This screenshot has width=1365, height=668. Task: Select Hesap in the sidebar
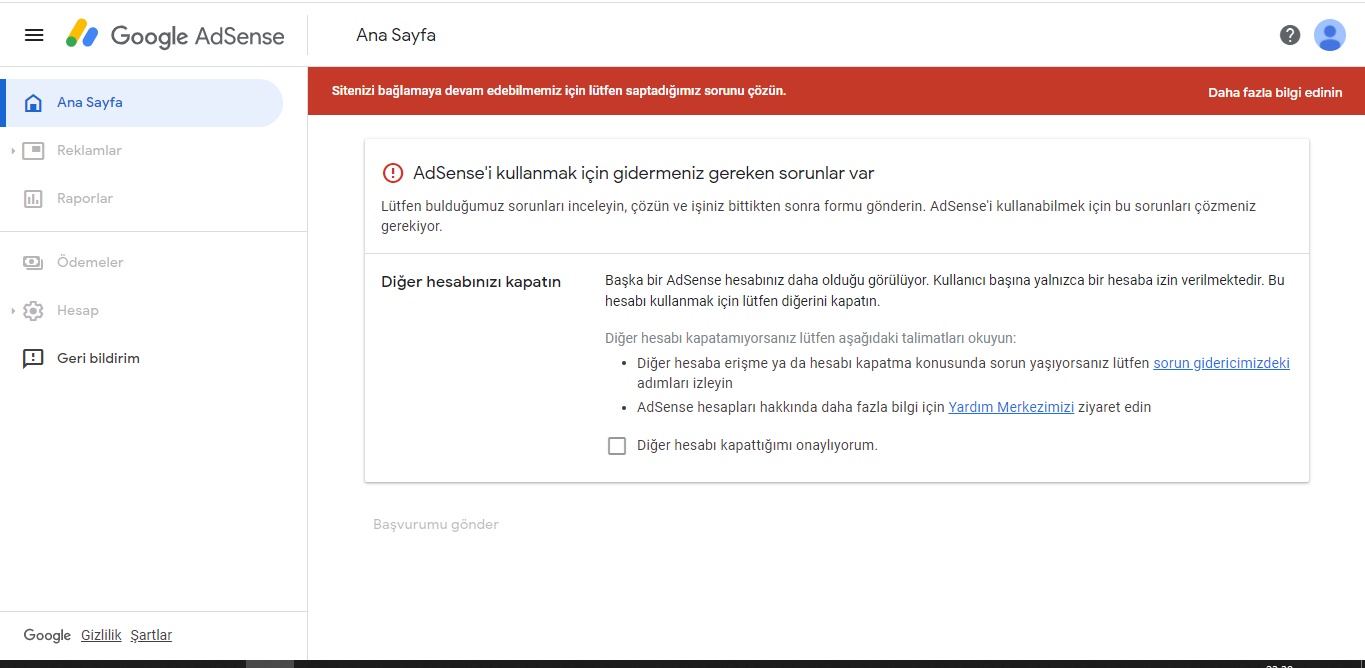coord(142,311)
